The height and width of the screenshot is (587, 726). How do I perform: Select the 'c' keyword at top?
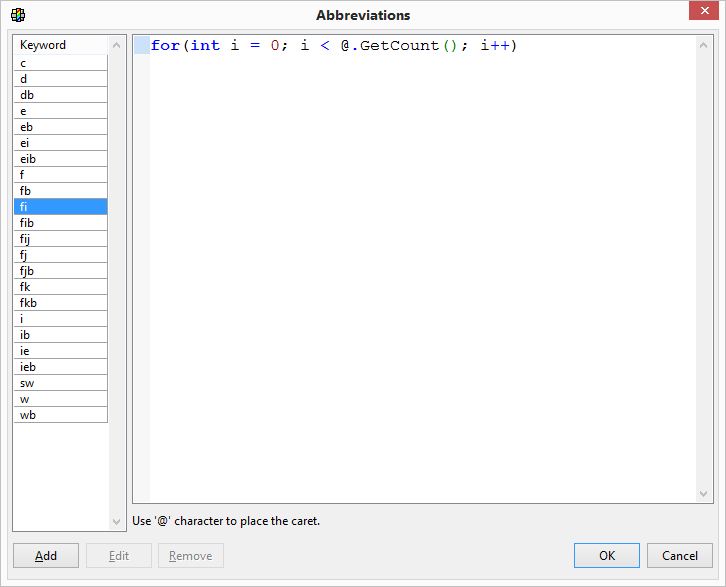tap(60, 63)
